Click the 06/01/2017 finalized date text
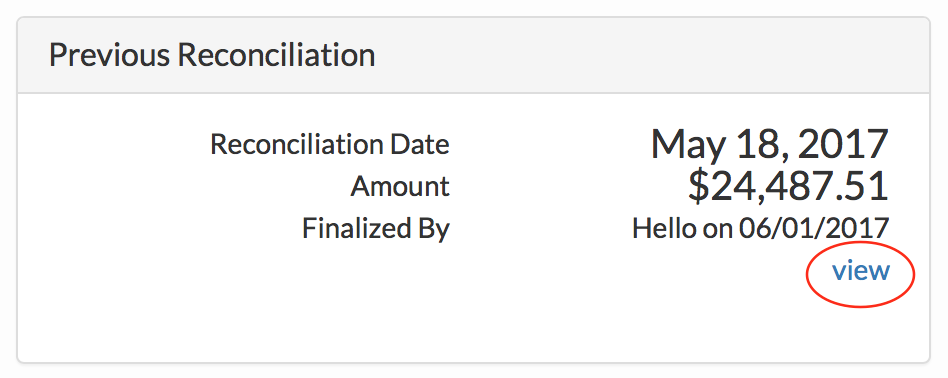The image size is (948, 378). pos(813,229)
